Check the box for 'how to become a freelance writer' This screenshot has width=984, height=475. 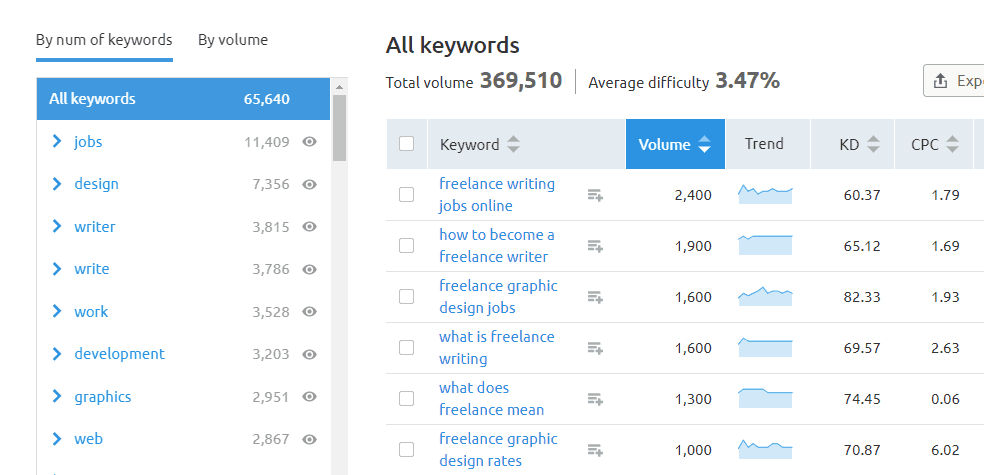point(407,245)
